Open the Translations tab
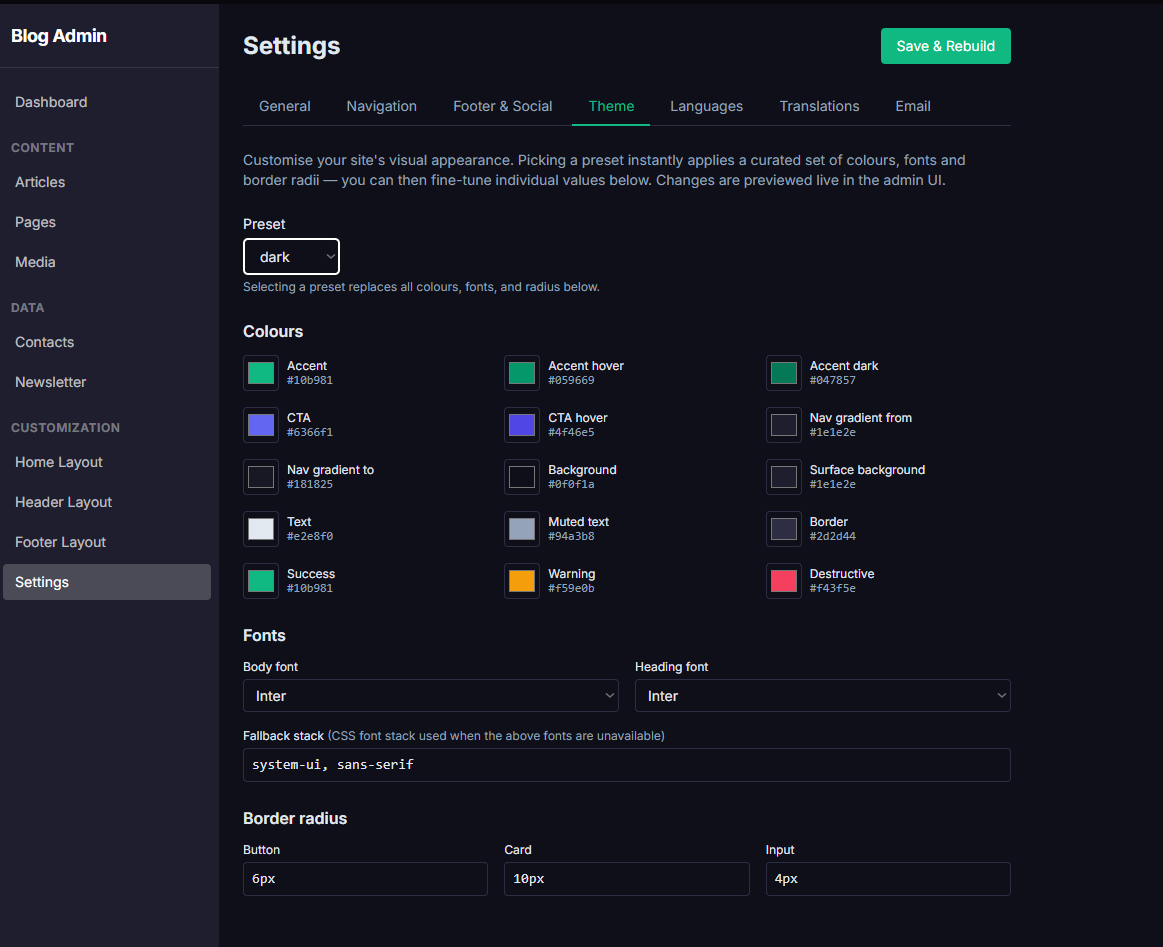 point(819,106)
